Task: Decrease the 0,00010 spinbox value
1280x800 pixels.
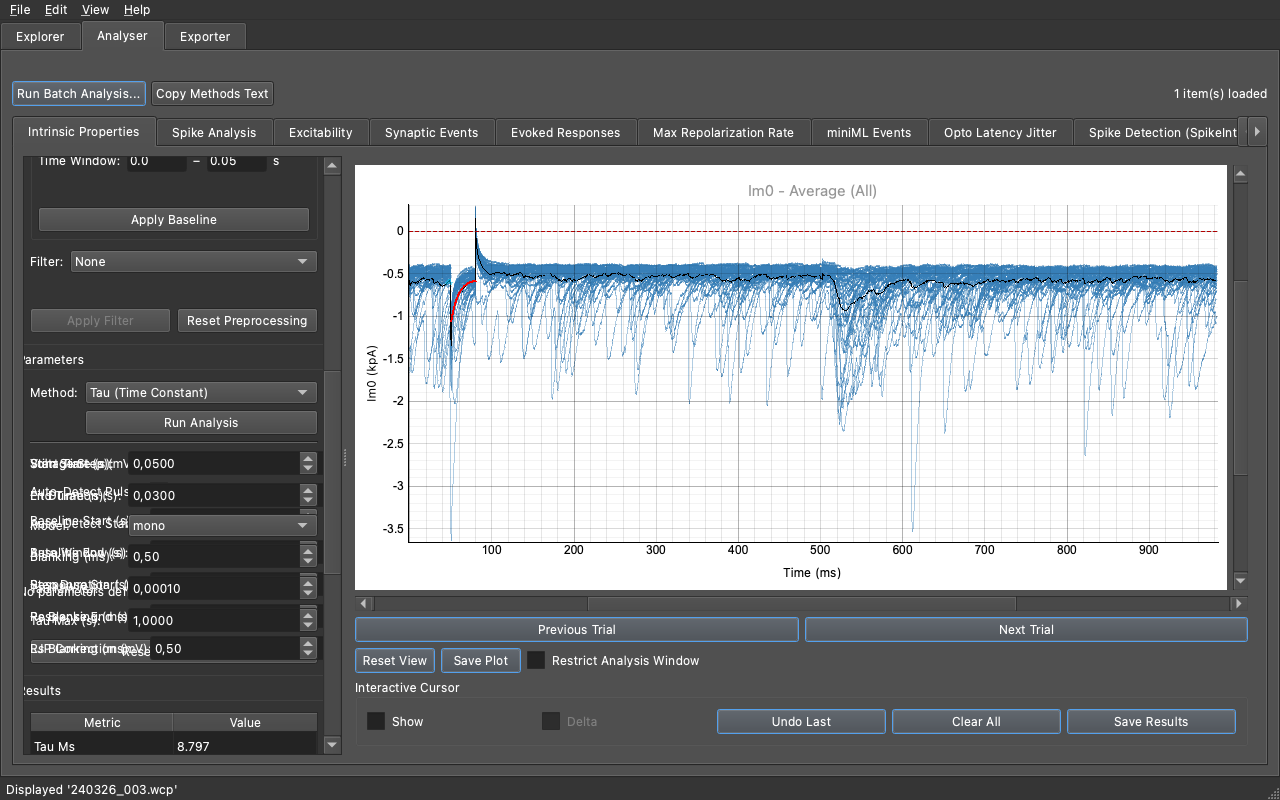Action: [308, 594]
